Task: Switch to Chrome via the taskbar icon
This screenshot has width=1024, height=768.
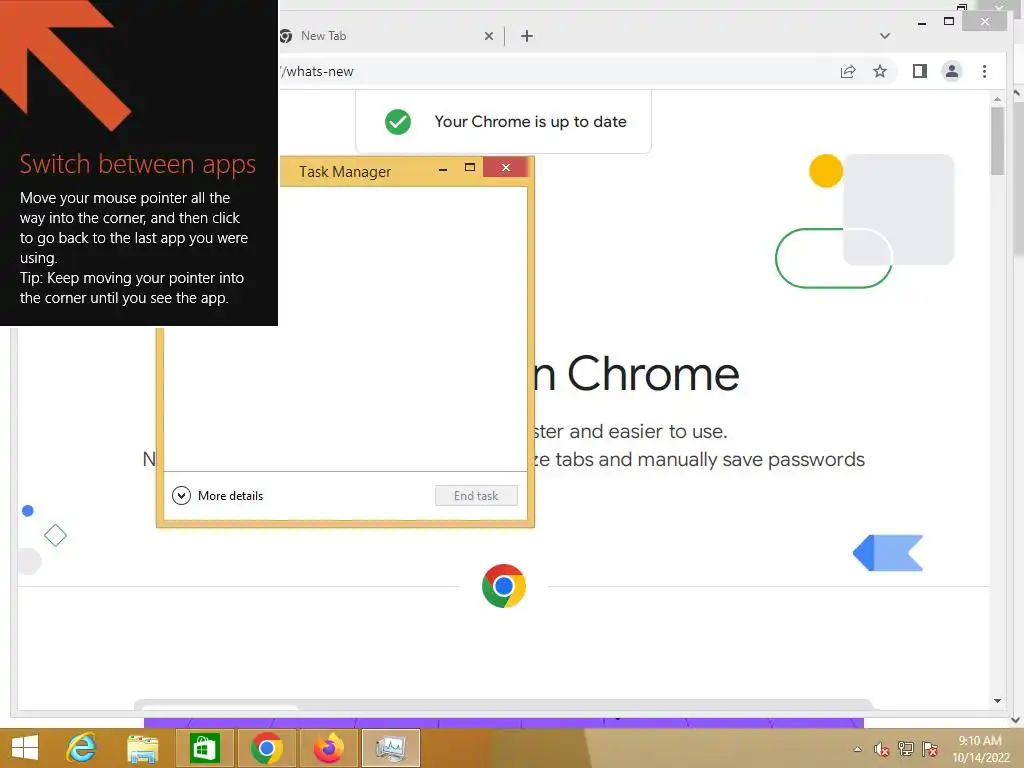Action: coord(266,748)
